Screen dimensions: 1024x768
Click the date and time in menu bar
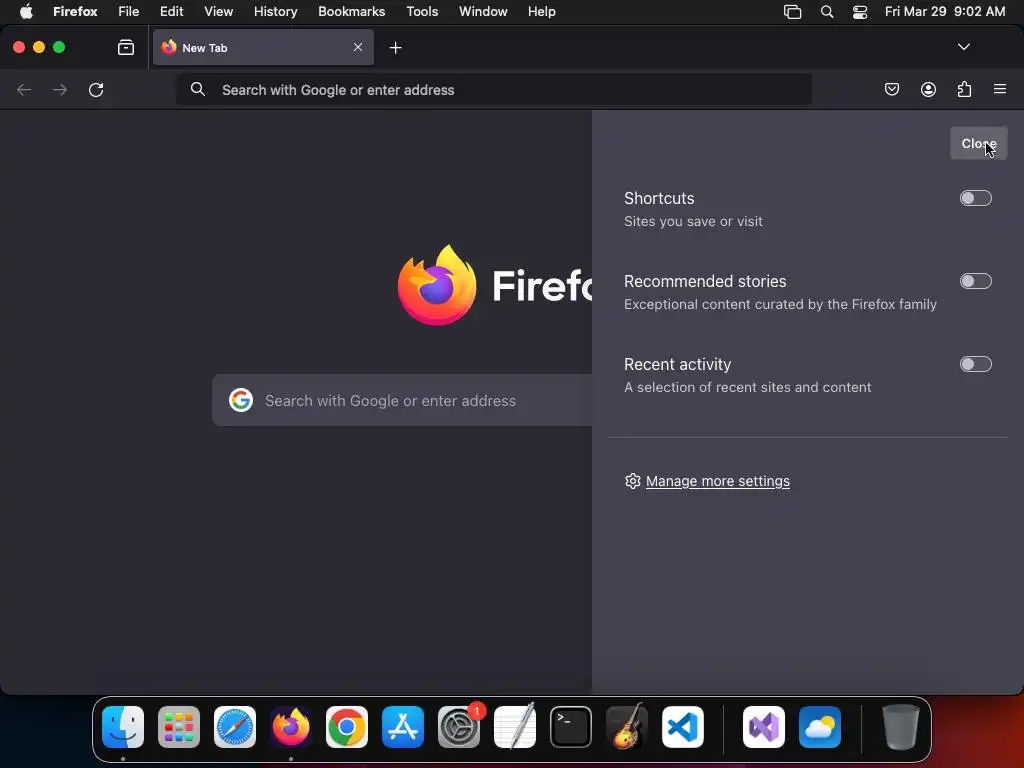[944, 12]
